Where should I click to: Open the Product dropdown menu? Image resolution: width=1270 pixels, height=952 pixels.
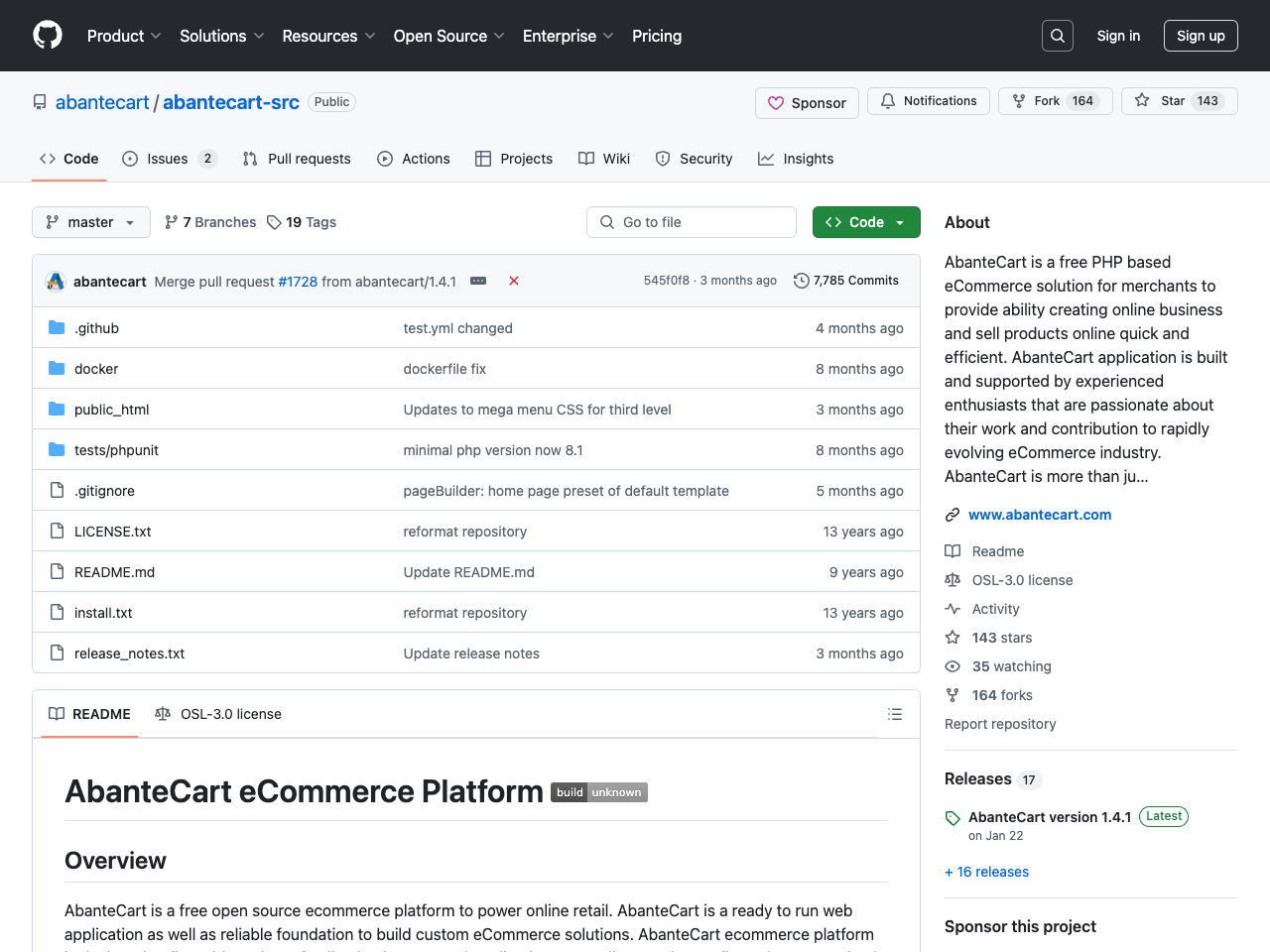(x=124, y=36)
